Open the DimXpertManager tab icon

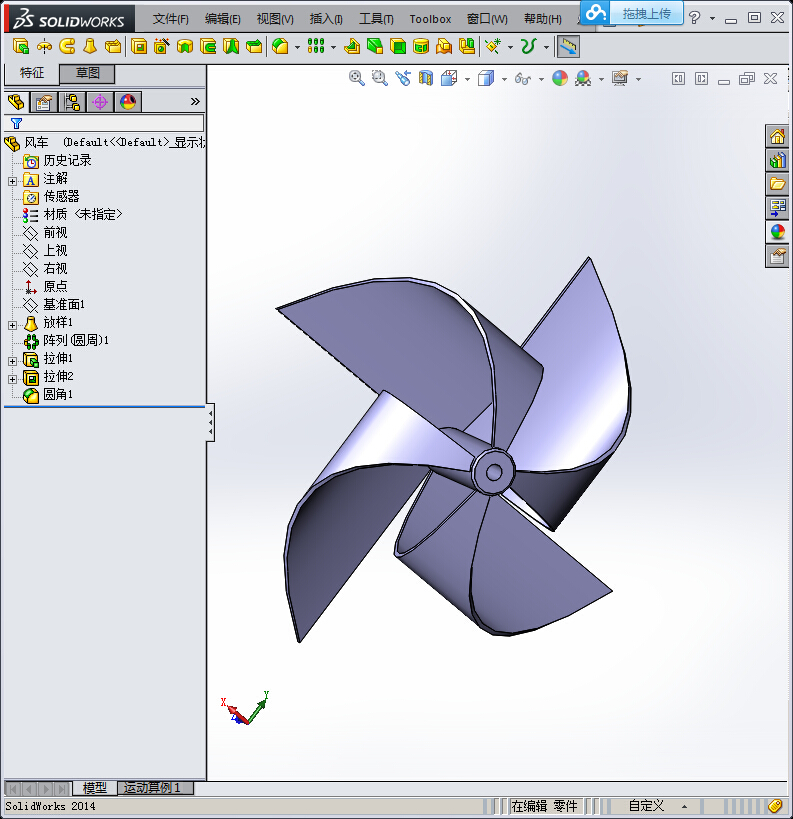click(100, 101)
